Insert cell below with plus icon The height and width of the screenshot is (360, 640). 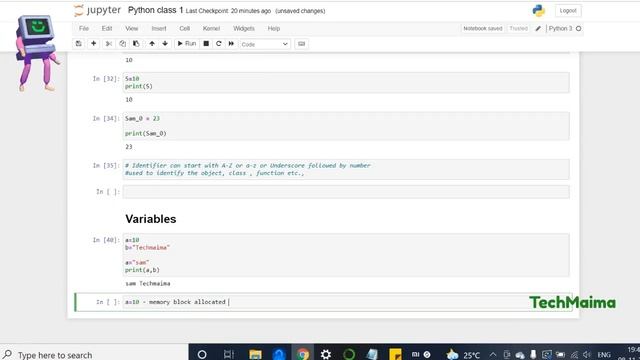pos(93,44)
